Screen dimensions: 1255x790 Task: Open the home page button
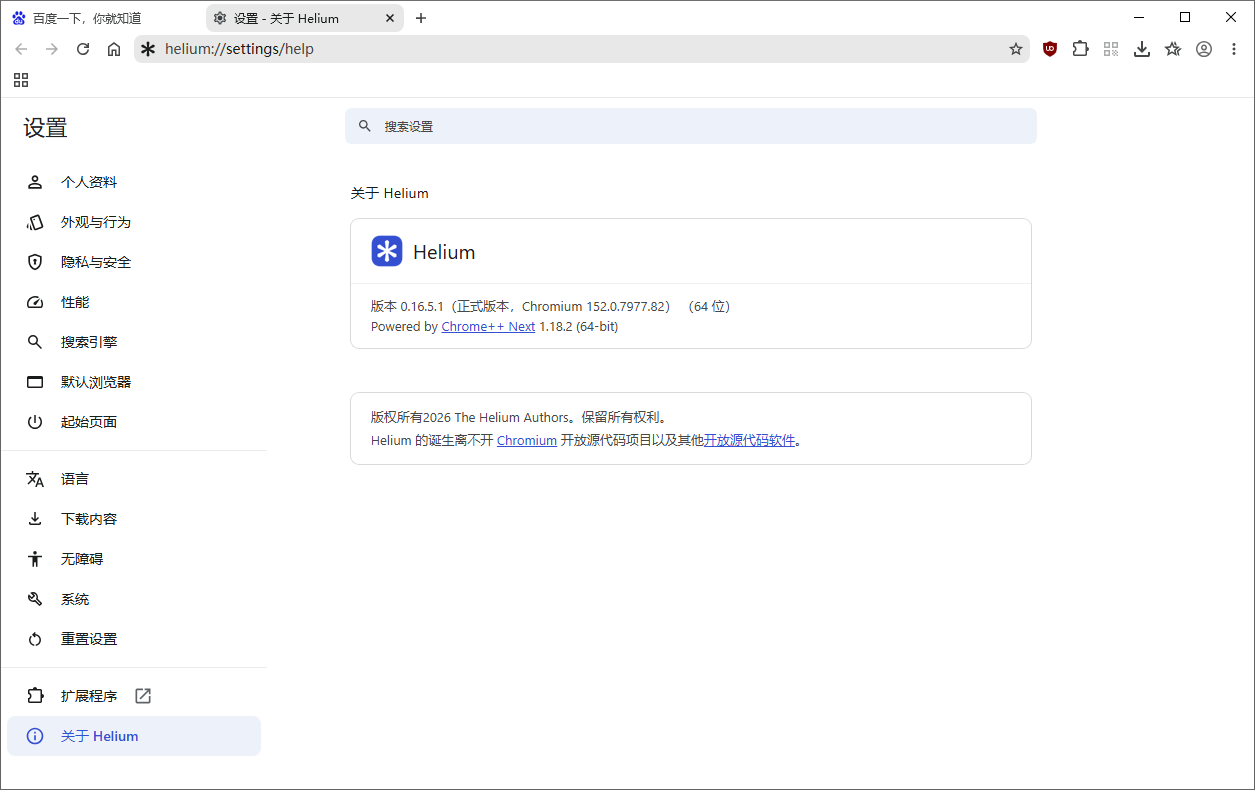(x=114, y=49)
